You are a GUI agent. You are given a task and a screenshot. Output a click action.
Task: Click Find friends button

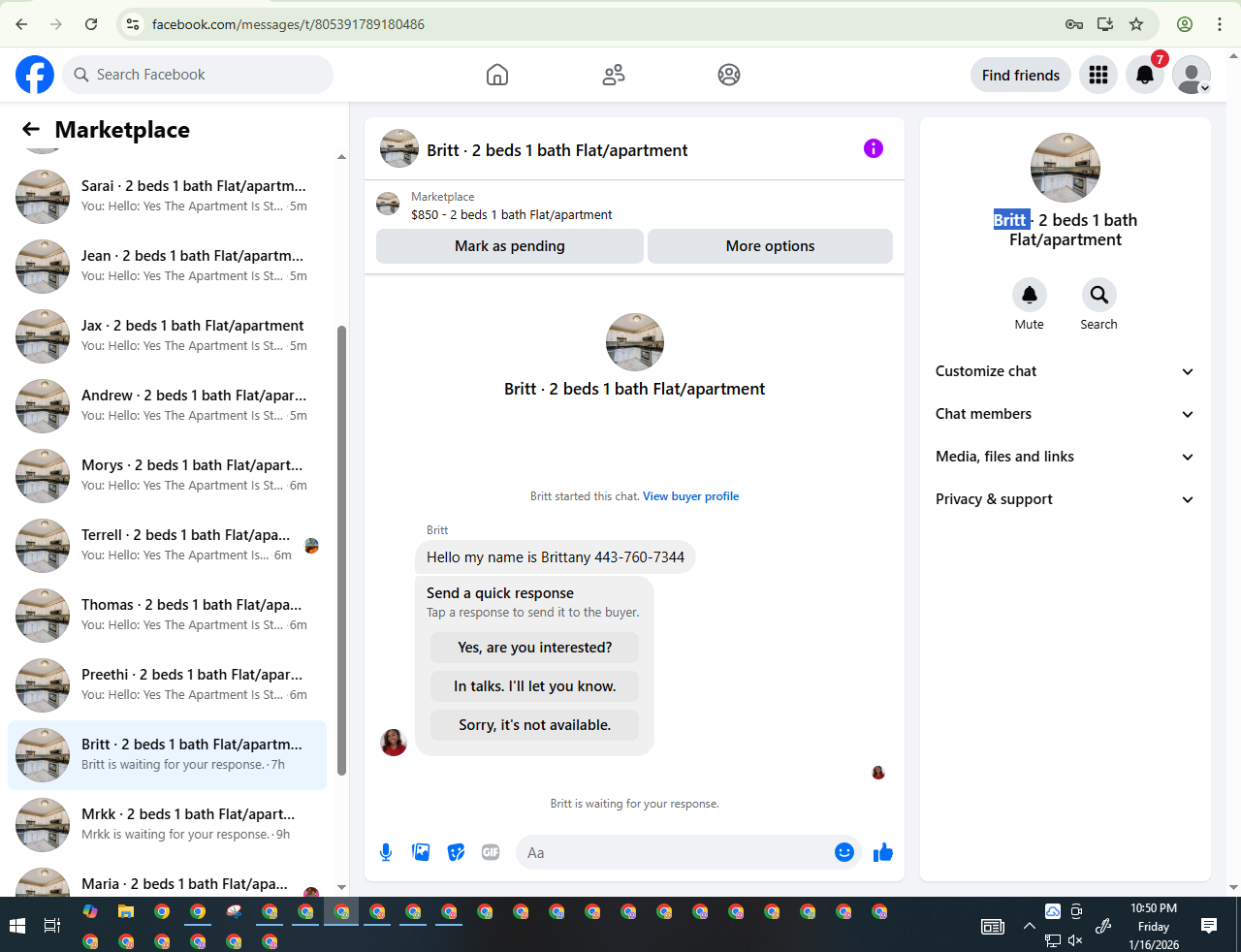(1021, 75)
